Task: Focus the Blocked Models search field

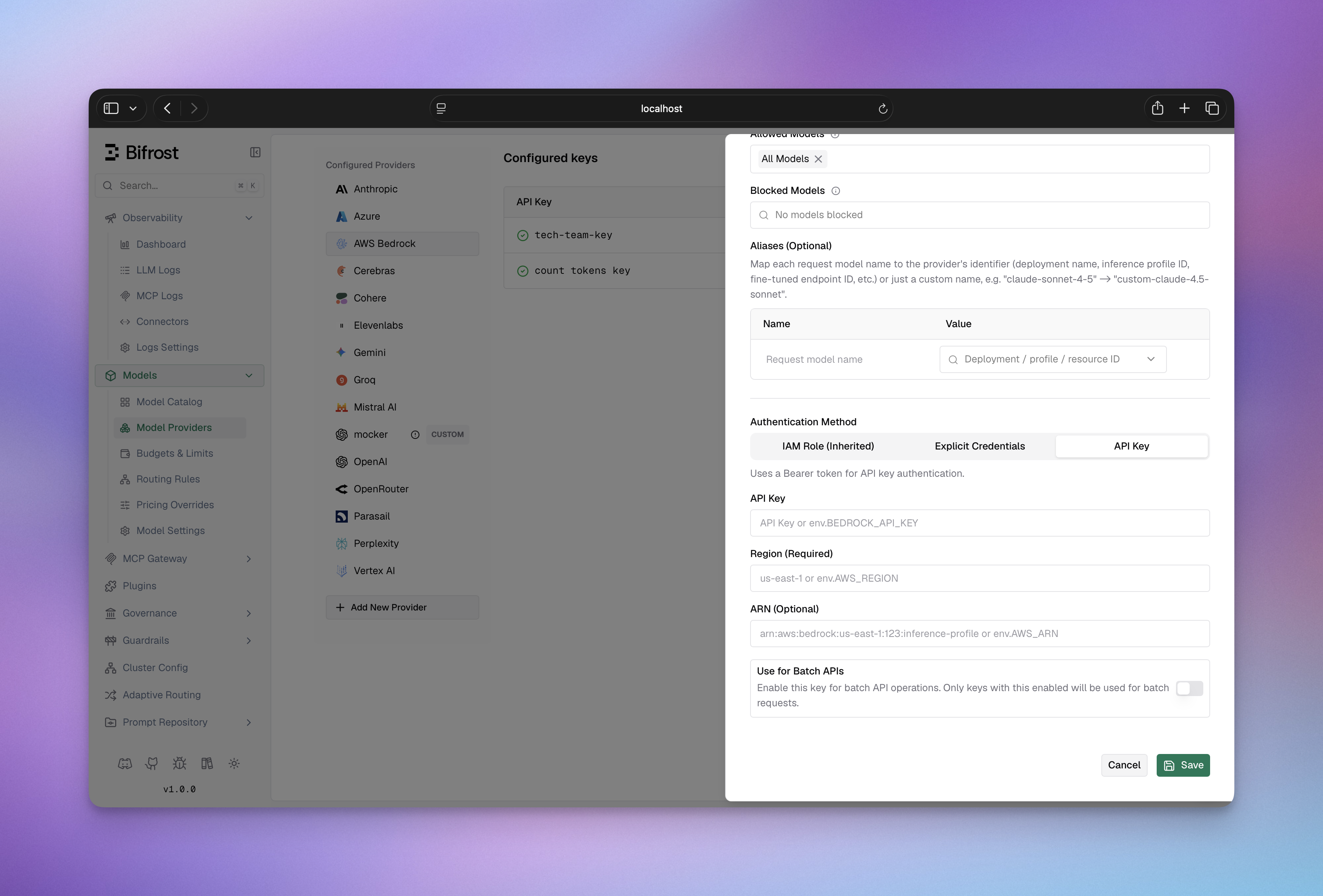Action: click(x=980, y=215)
